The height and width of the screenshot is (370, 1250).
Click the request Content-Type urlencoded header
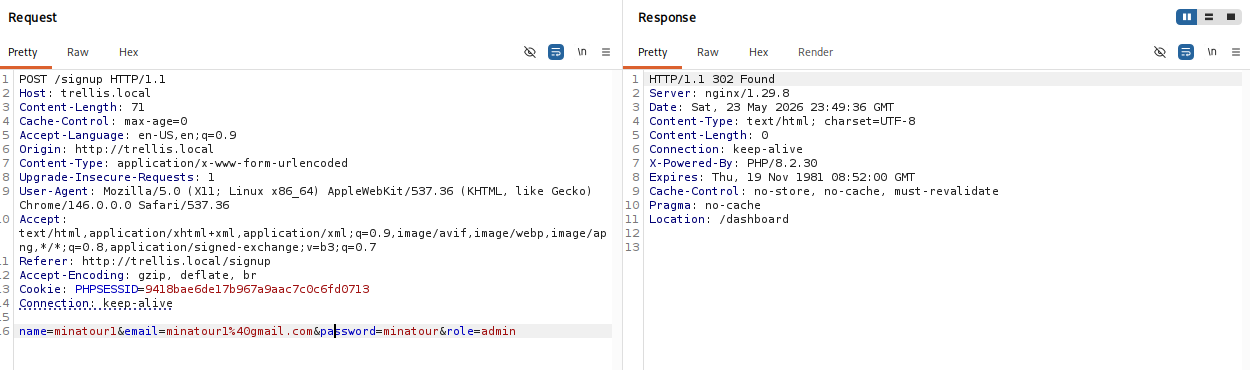[183, 163]
